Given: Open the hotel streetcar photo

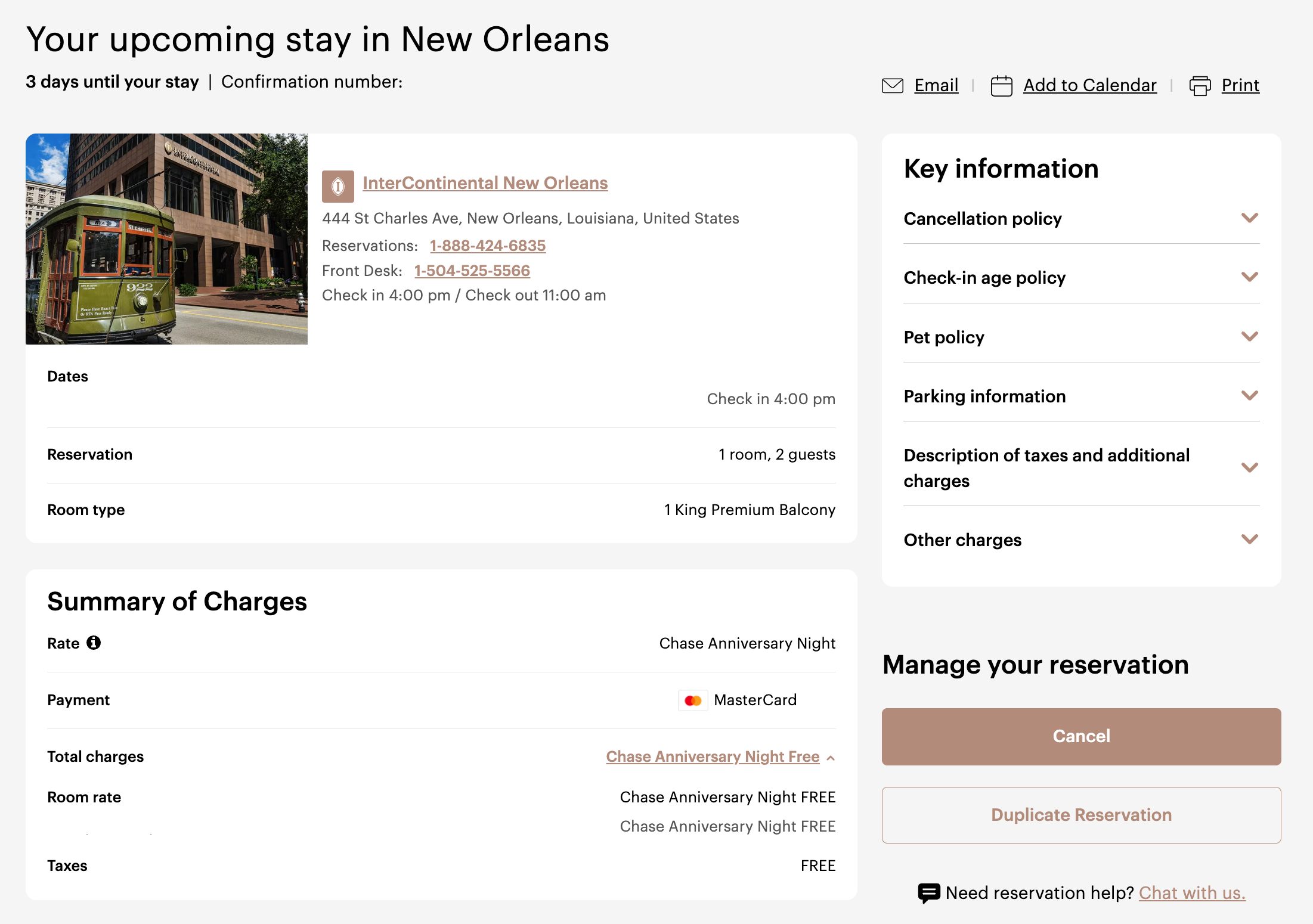Looking at the screenshot, I should point(166,238).
